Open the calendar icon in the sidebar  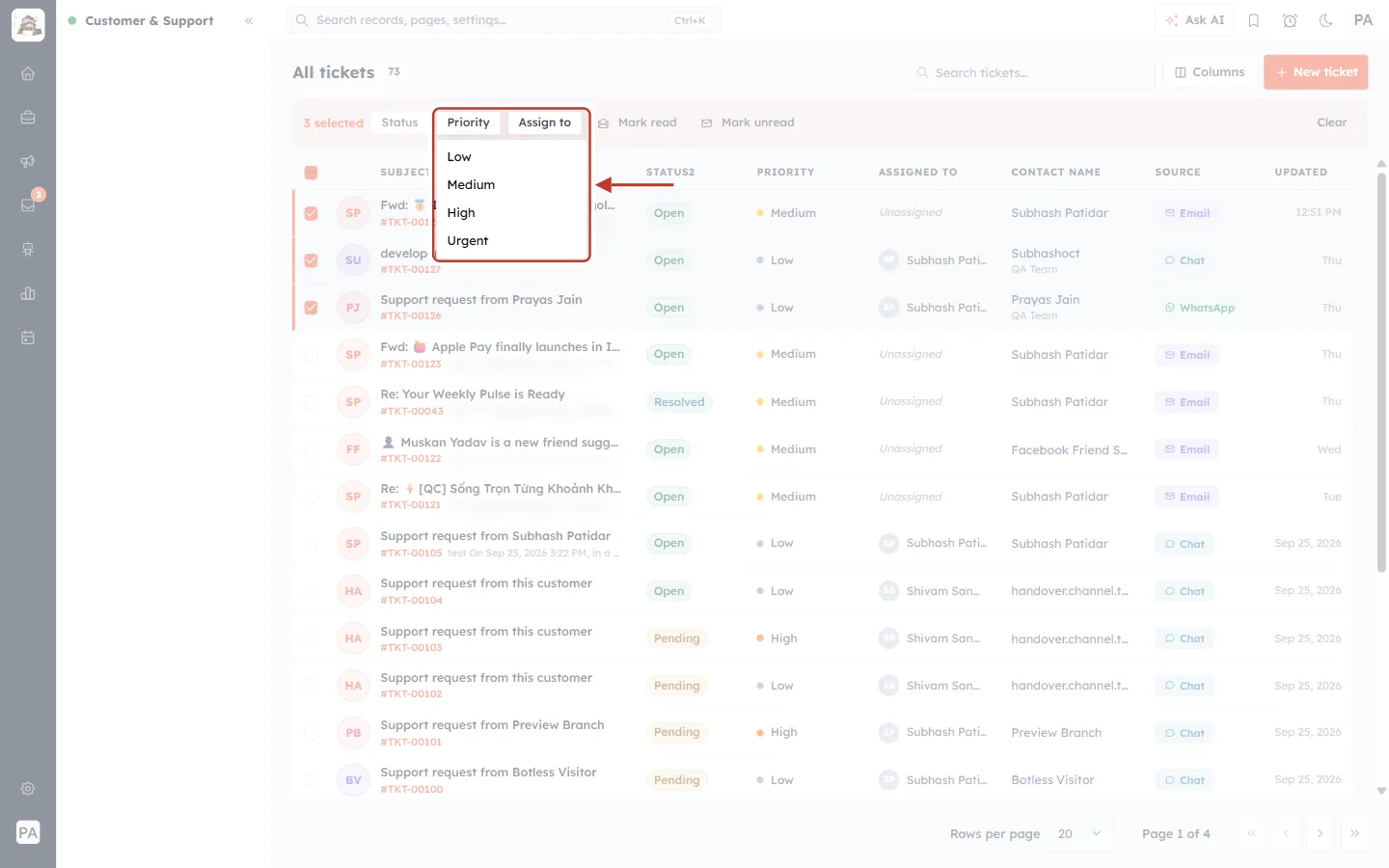click(28, 338)
